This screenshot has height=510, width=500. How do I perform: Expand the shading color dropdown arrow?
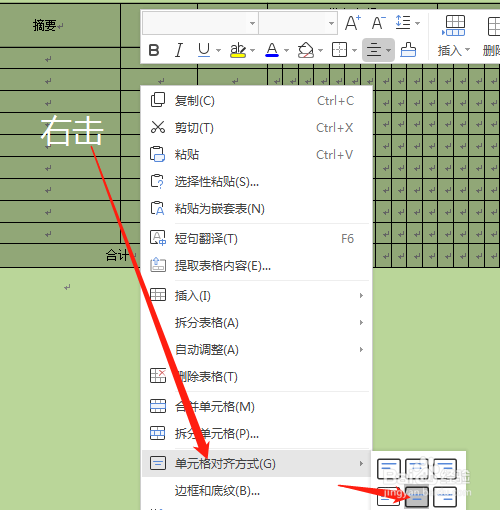[x=320, y=51]
